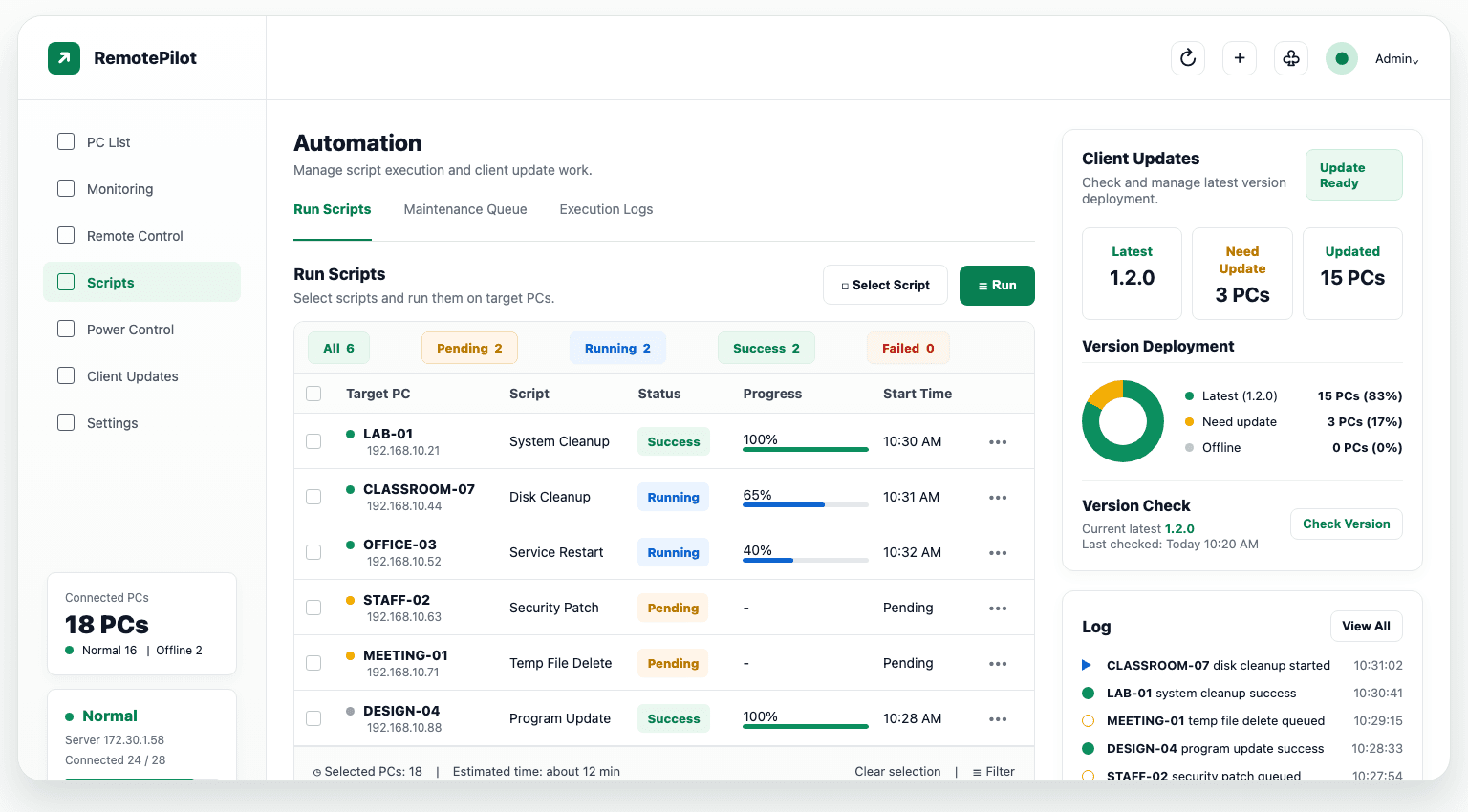Click the Settings sidebar icon
This screenshot has height=812, width=1468.
pyautogui.click(x=66, y=422)
